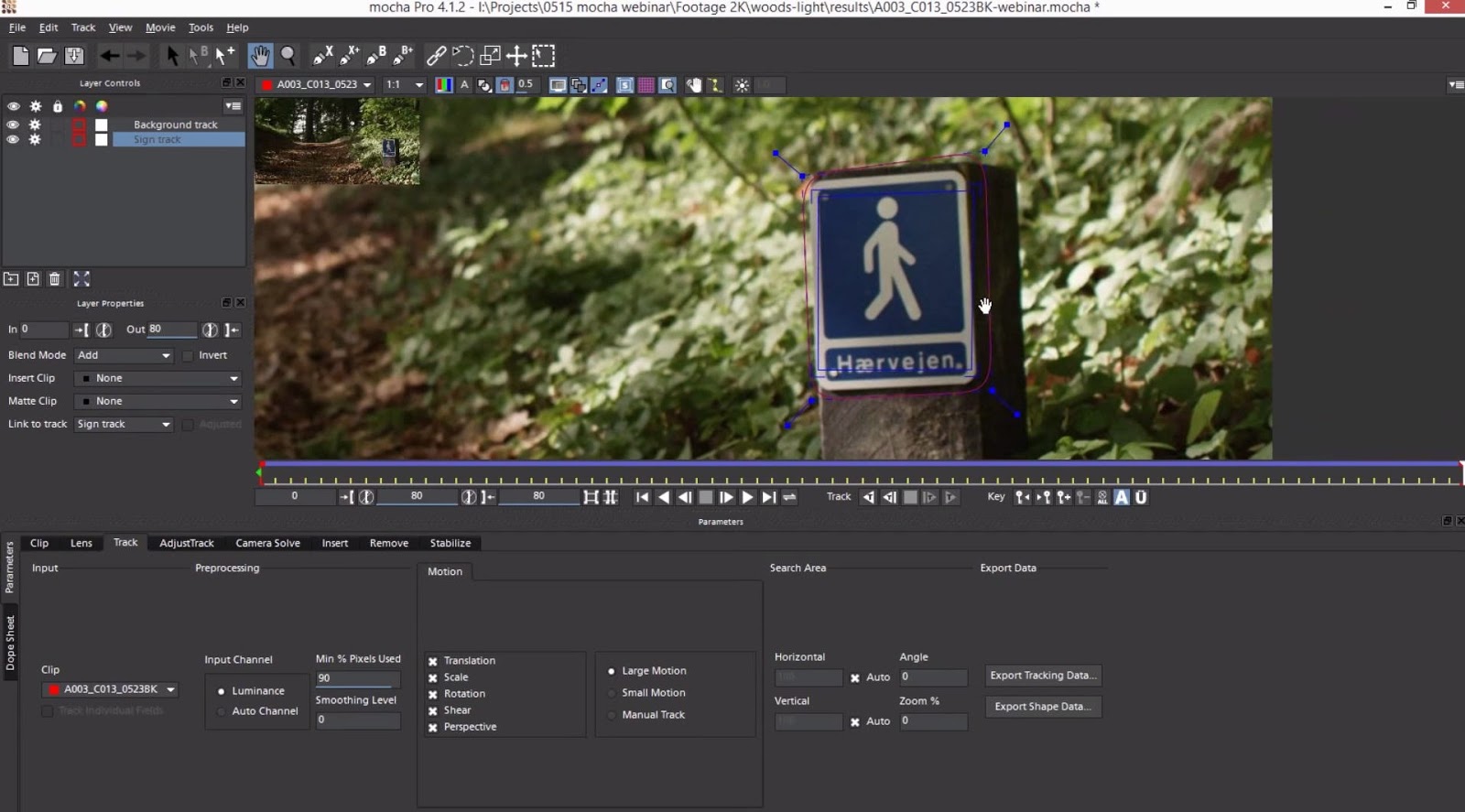
Task: Click Export Shape Data button
Action: tap(1043, 707)
